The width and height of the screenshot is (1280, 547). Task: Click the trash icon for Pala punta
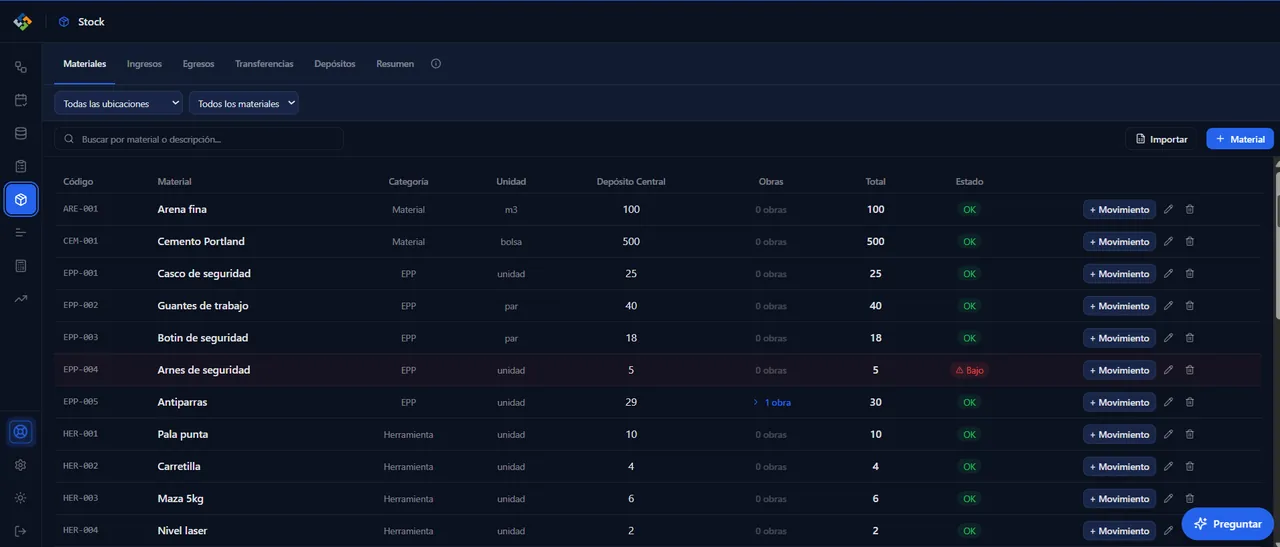click(1190, 434)
